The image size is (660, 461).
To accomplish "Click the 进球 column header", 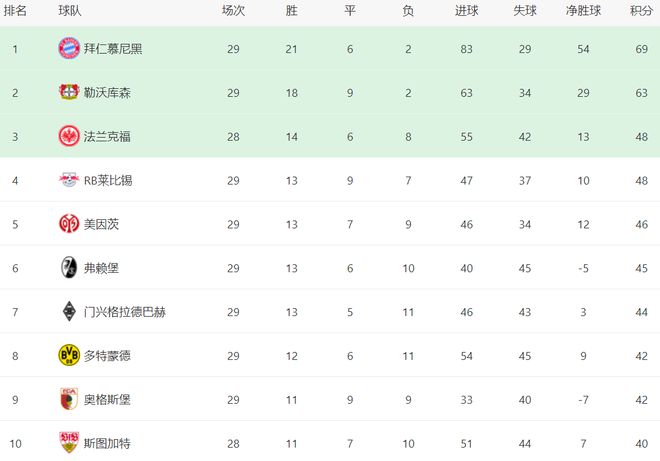I will pyautogui.click(x=466, y=11).
